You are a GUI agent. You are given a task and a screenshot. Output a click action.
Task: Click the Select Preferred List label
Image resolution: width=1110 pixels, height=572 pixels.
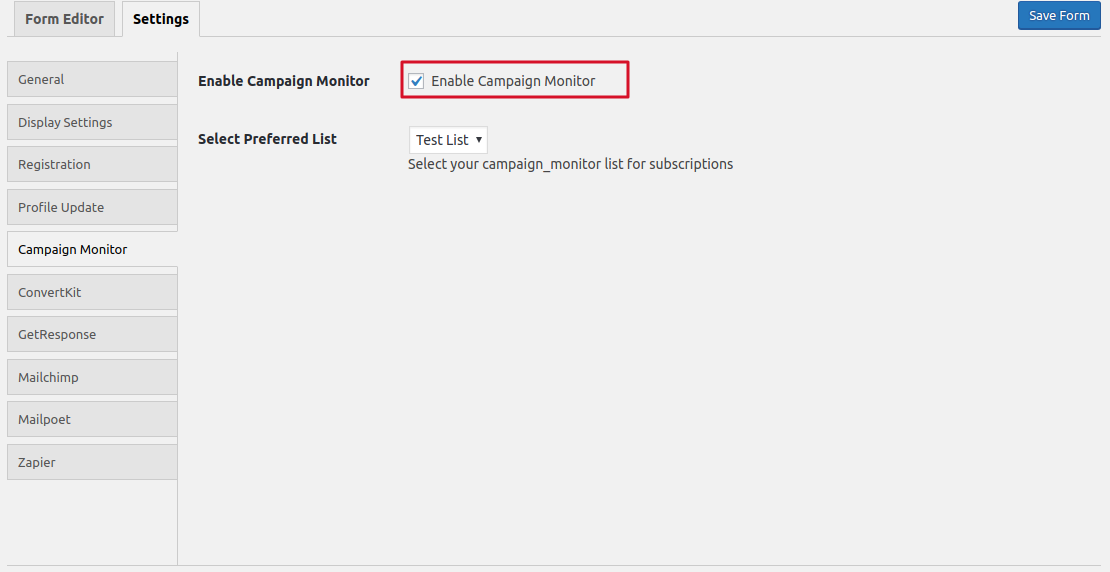pyautogui.click(x=268, y=139)
